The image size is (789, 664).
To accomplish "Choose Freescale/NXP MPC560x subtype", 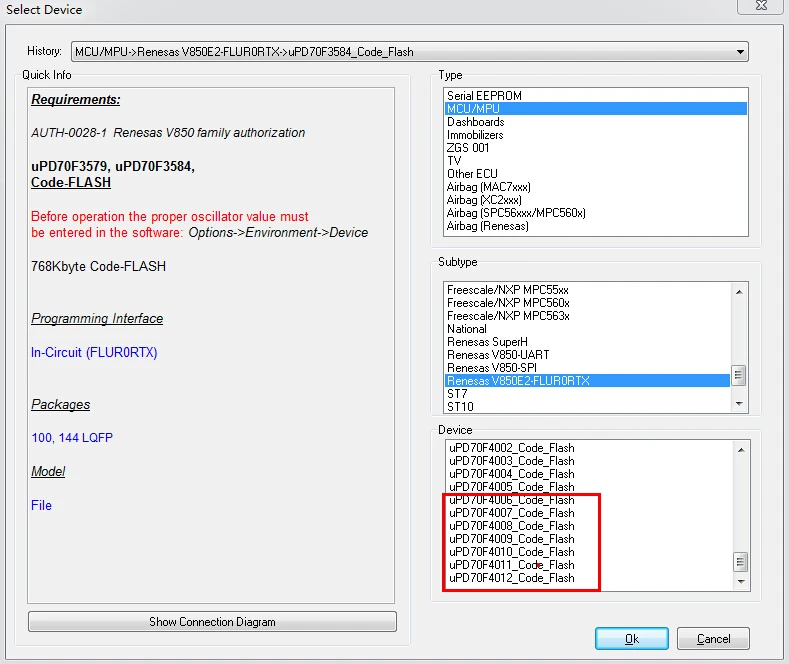I will tap(587, 303).
